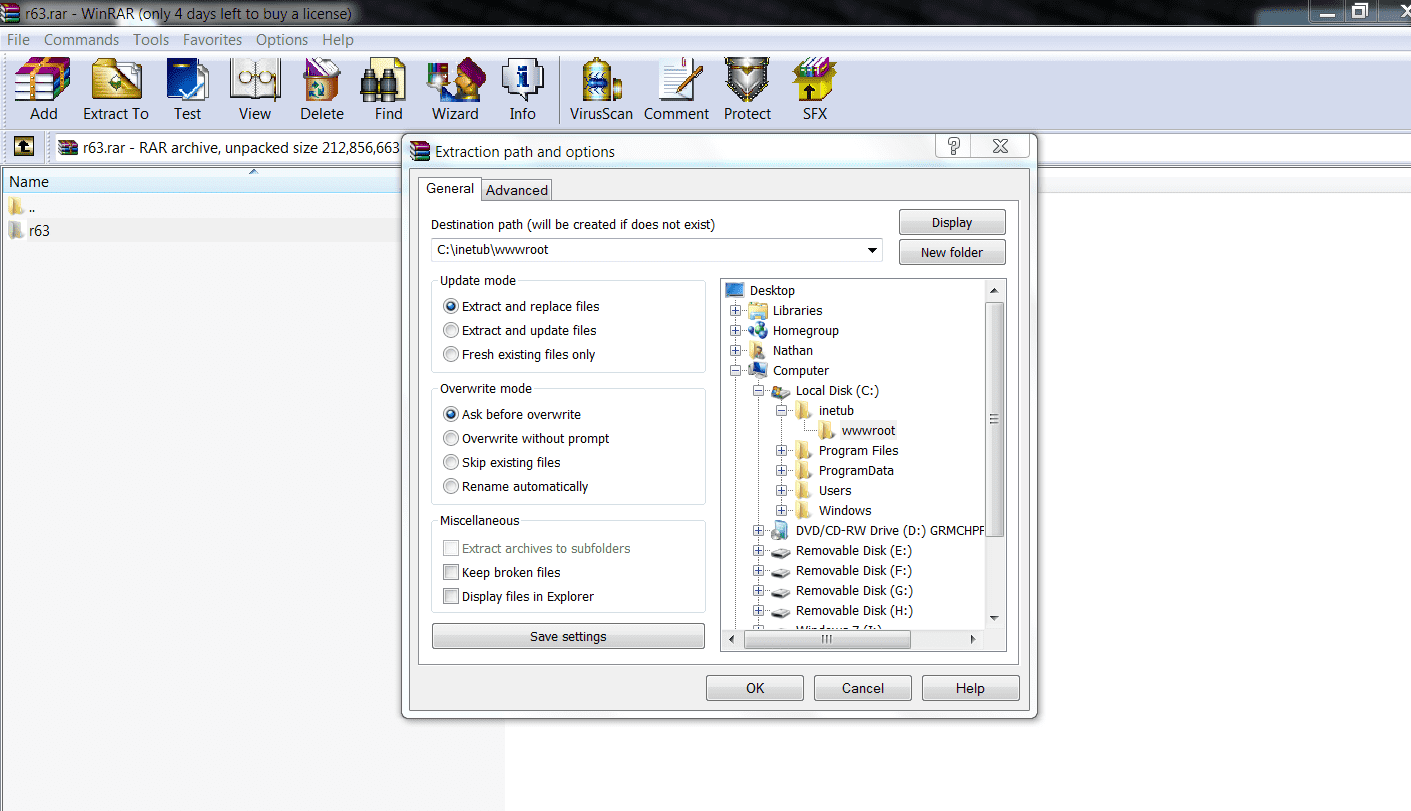
Task: Click the Computer icon in tree
Action: (758, 370)
